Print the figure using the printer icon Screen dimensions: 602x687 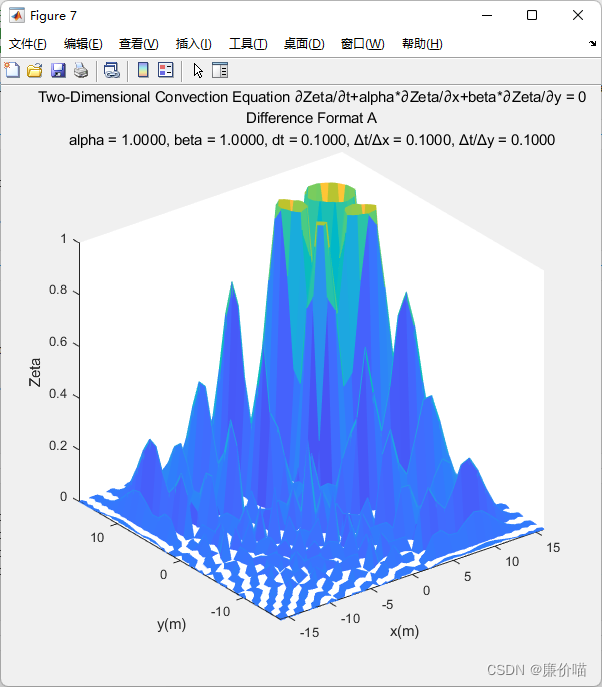(x=81, y=70)
